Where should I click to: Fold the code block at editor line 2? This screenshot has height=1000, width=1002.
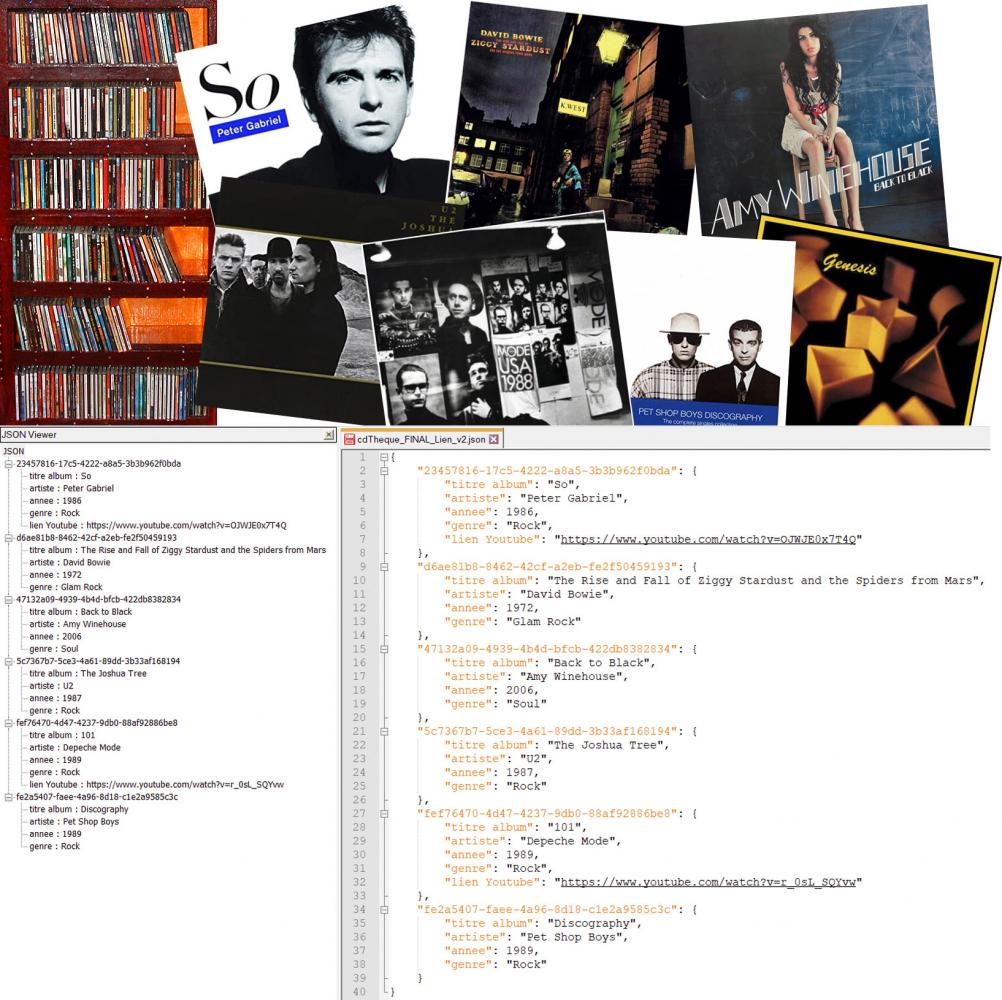tap(384, 471)
